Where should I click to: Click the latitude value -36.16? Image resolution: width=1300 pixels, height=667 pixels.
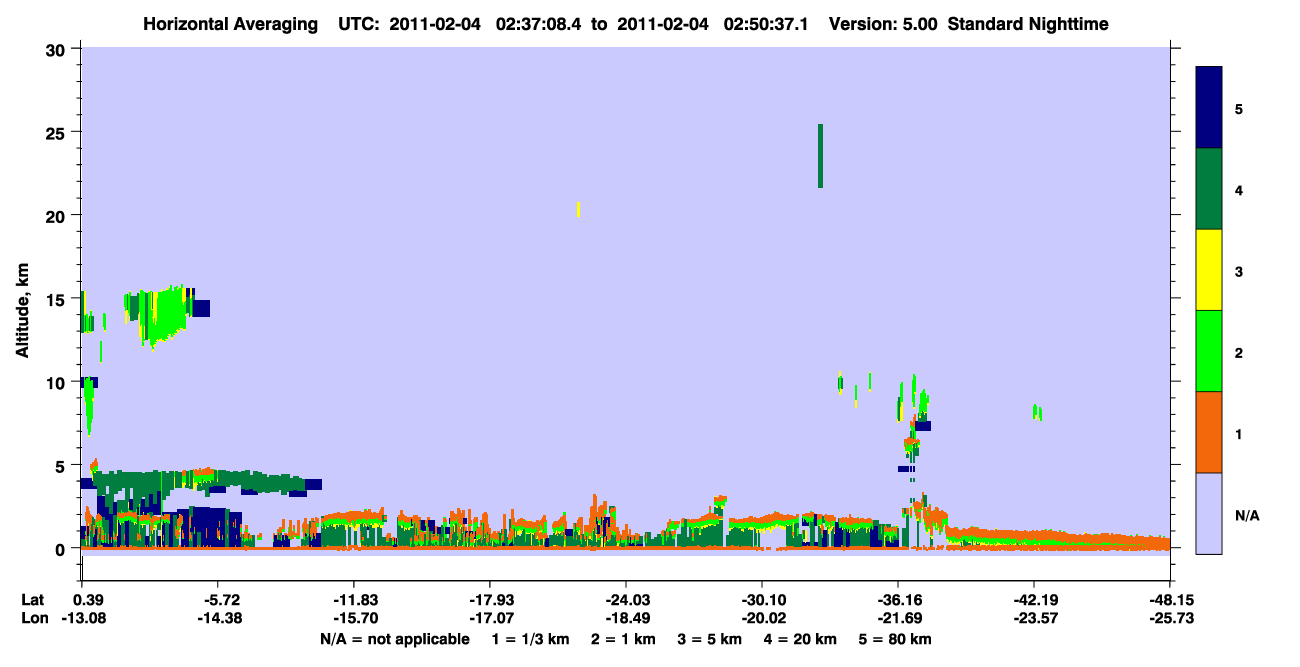tap(897, 600)
